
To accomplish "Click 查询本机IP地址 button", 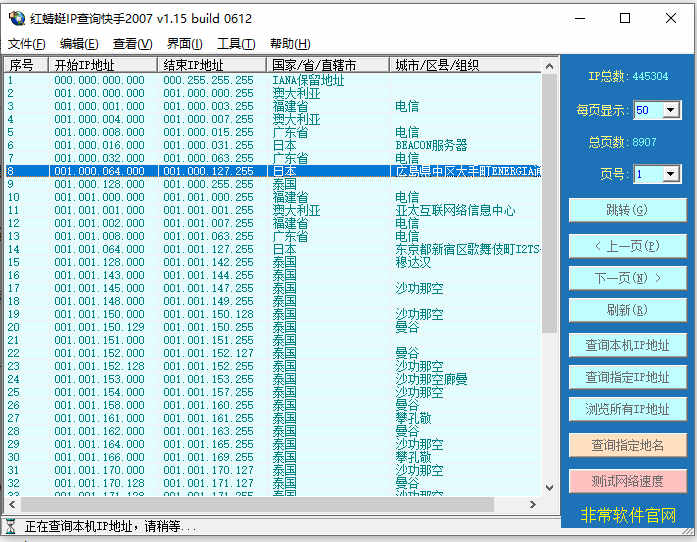I will pos(627,346).
